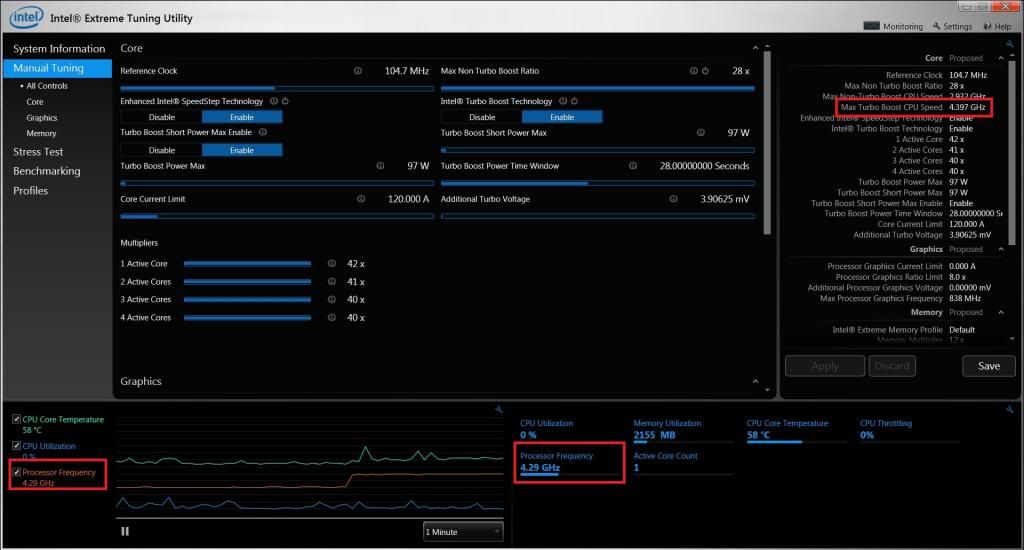The width and height of the screenshot is (1024, 550).
Task: Expand the Graphics section chevron
Action: [755, 381]
